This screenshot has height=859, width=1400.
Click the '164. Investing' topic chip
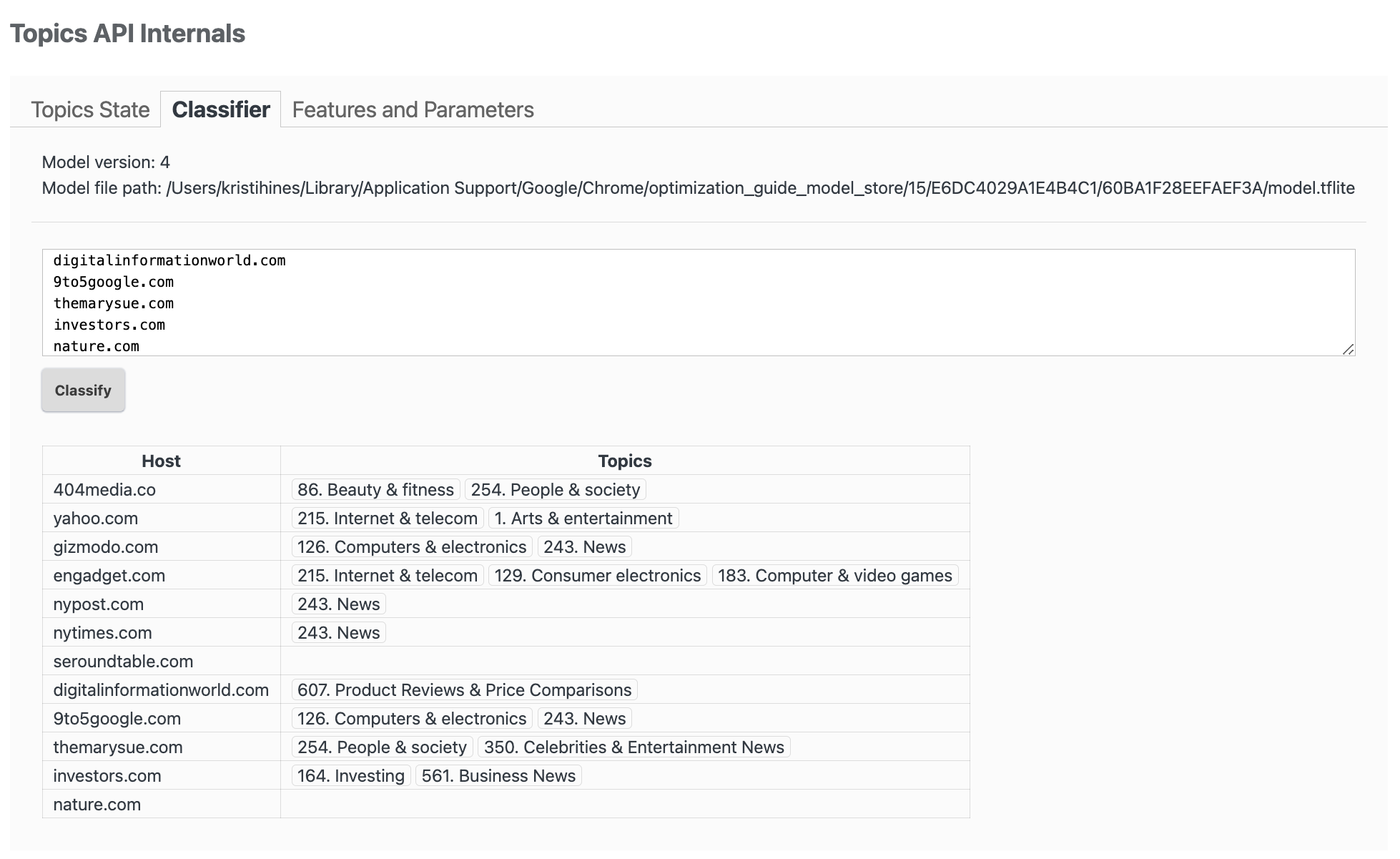351,775
